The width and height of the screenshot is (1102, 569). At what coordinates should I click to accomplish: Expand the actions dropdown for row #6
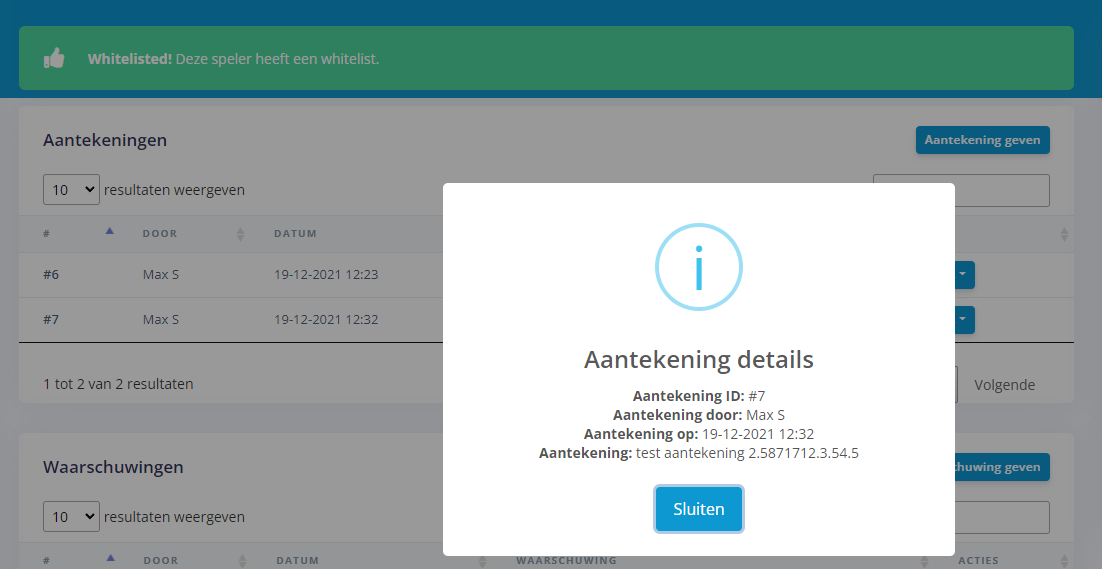(x=963, y=275)
